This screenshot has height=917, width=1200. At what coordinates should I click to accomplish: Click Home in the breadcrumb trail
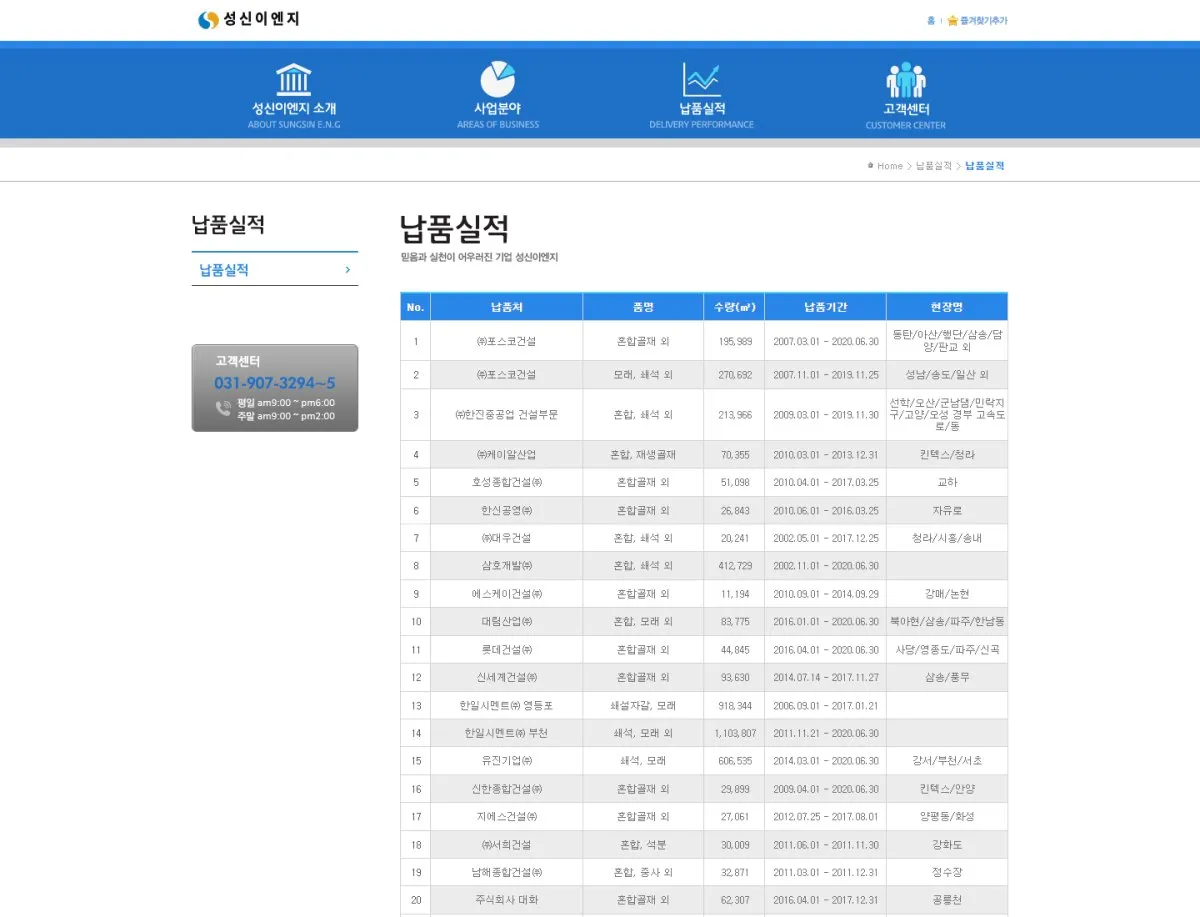[890, 166]
